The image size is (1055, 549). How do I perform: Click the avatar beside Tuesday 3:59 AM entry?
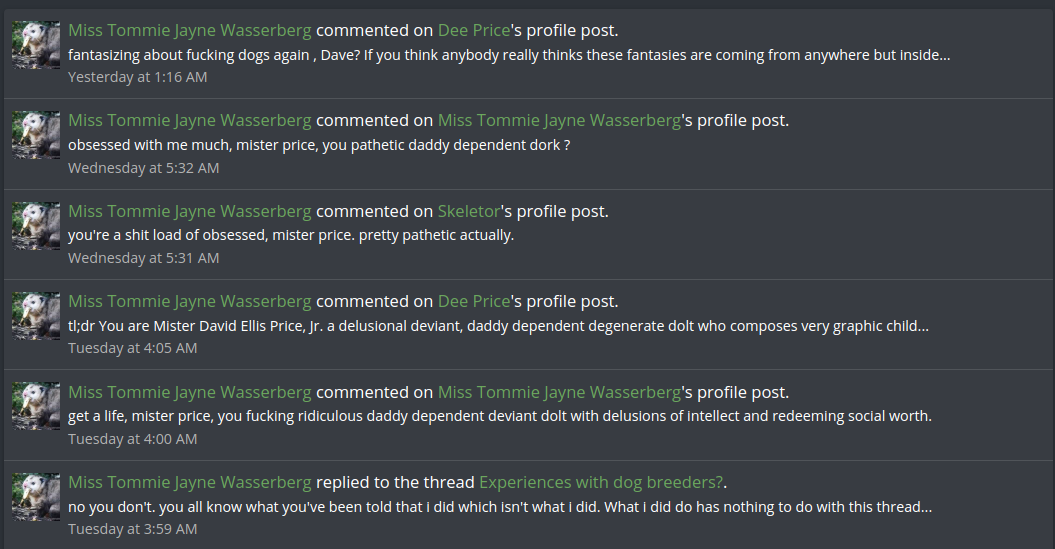36,497
